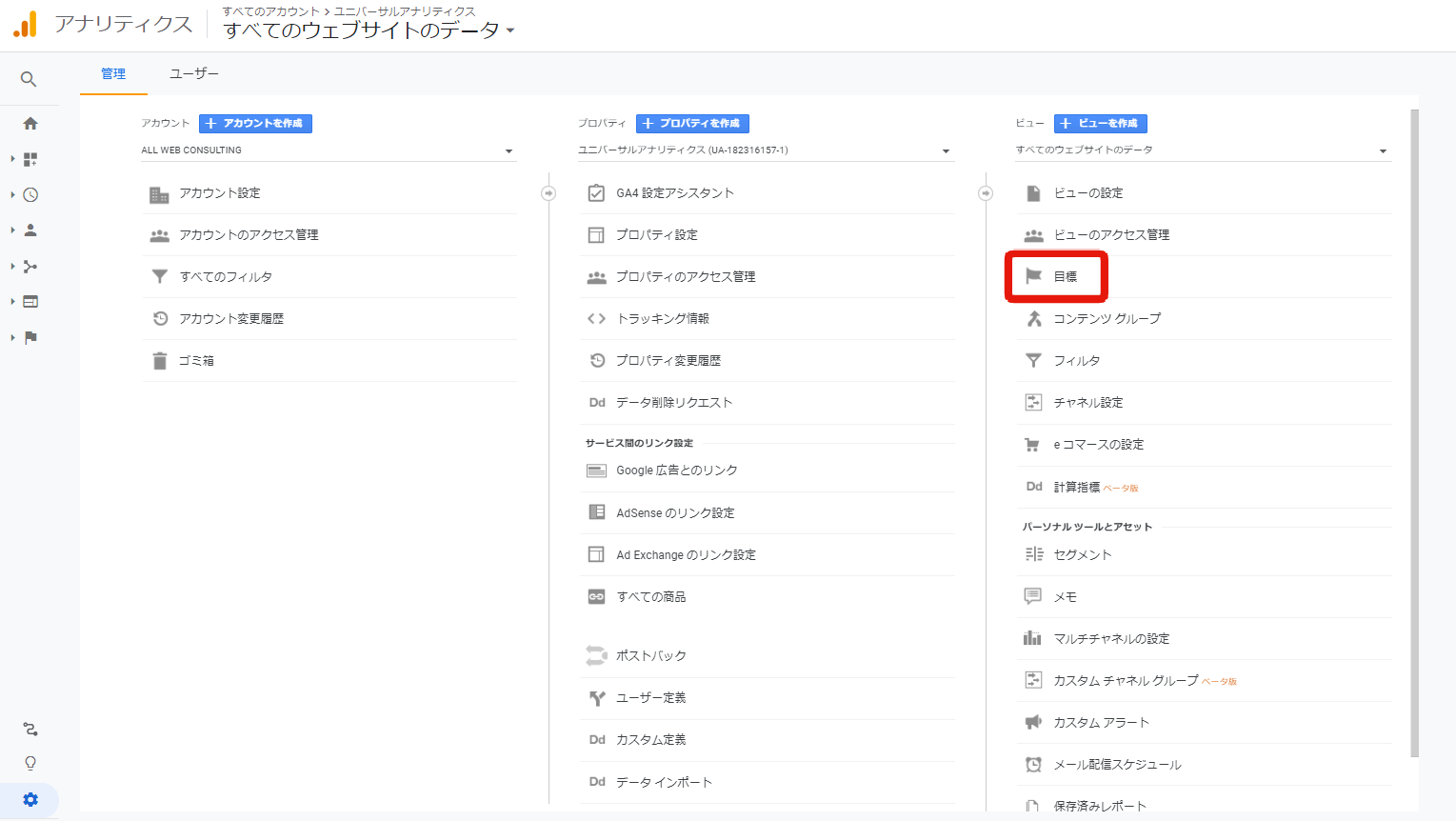Expand the Acquisition sidebar section arrow
Screen dimensions: 1456x821
(12, 266)
